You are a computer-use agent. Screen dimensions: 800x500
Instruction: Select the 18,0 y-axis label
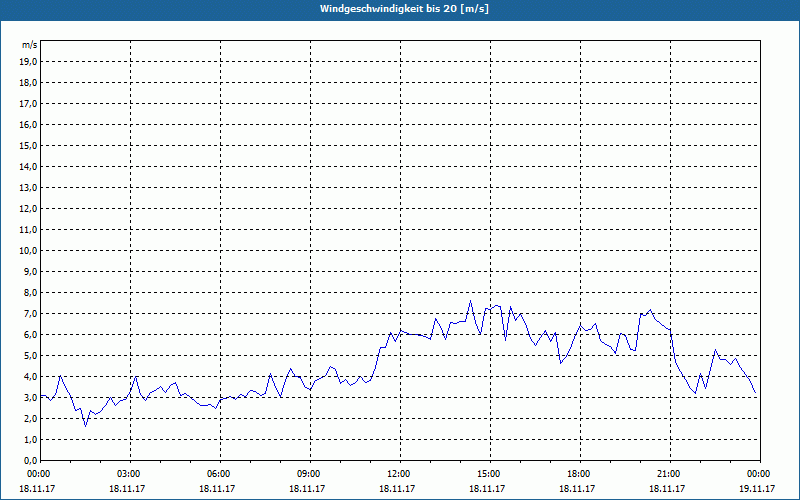[x=29, y=83]
